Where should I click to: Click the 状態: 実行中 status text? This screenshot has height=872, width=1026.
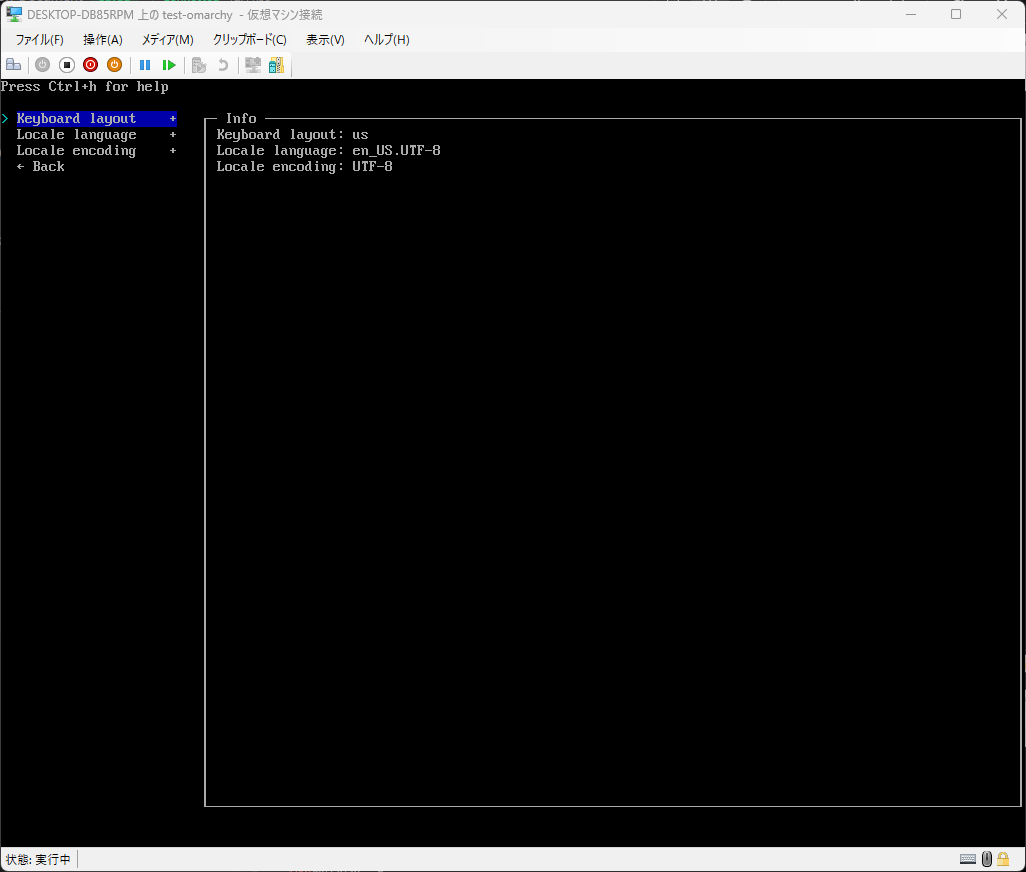pos(38,860)
